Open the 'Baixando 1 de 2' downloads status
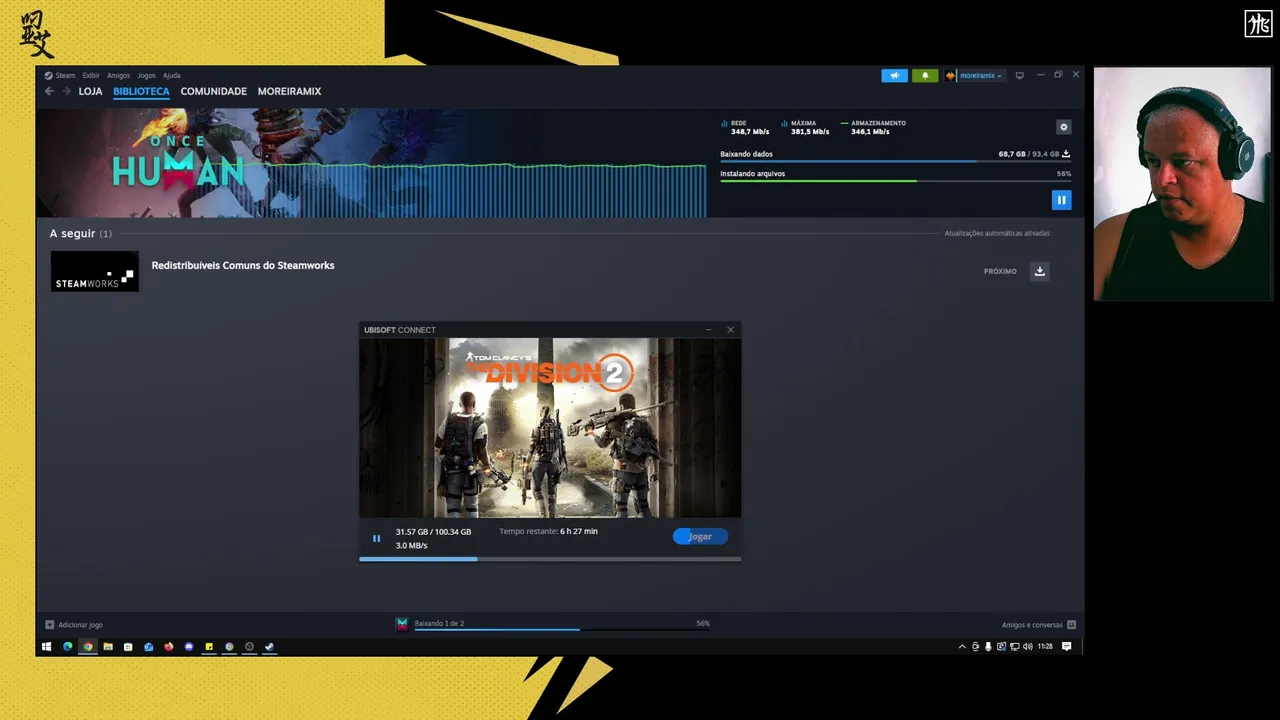The width and height of the screenshot is (1280, 720). (553, 624)
